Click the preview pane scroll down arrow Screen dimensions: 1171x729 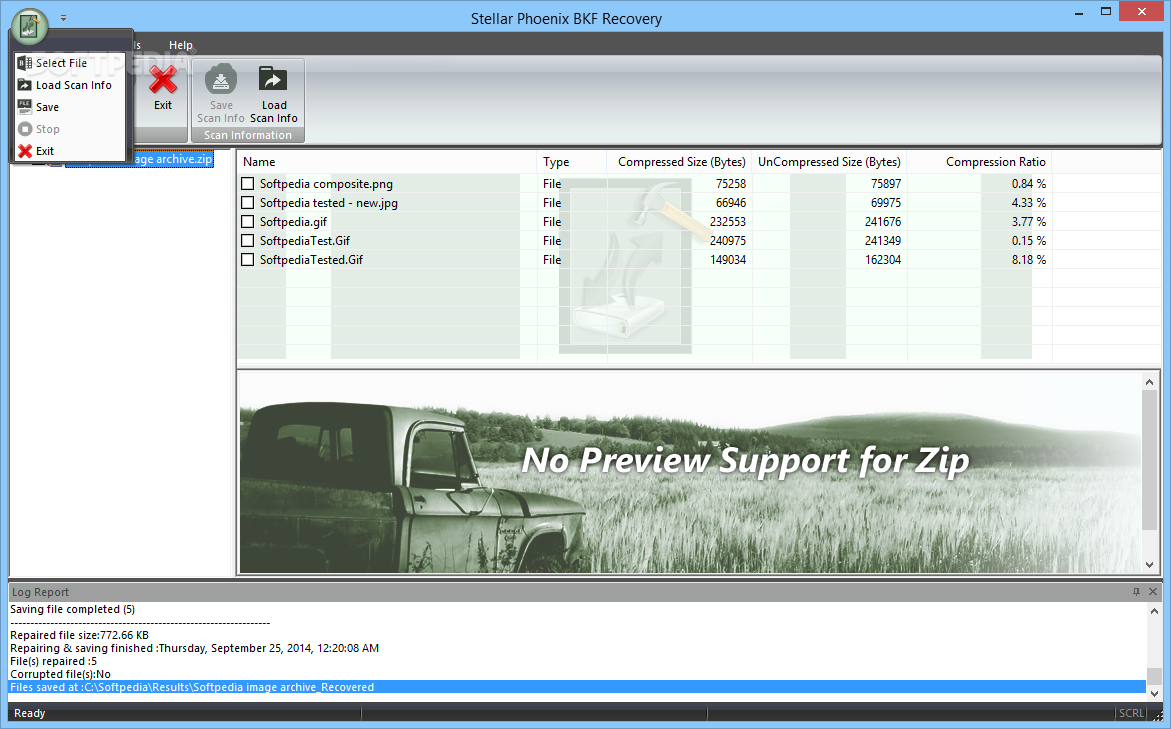click(x=1149, y=565)
